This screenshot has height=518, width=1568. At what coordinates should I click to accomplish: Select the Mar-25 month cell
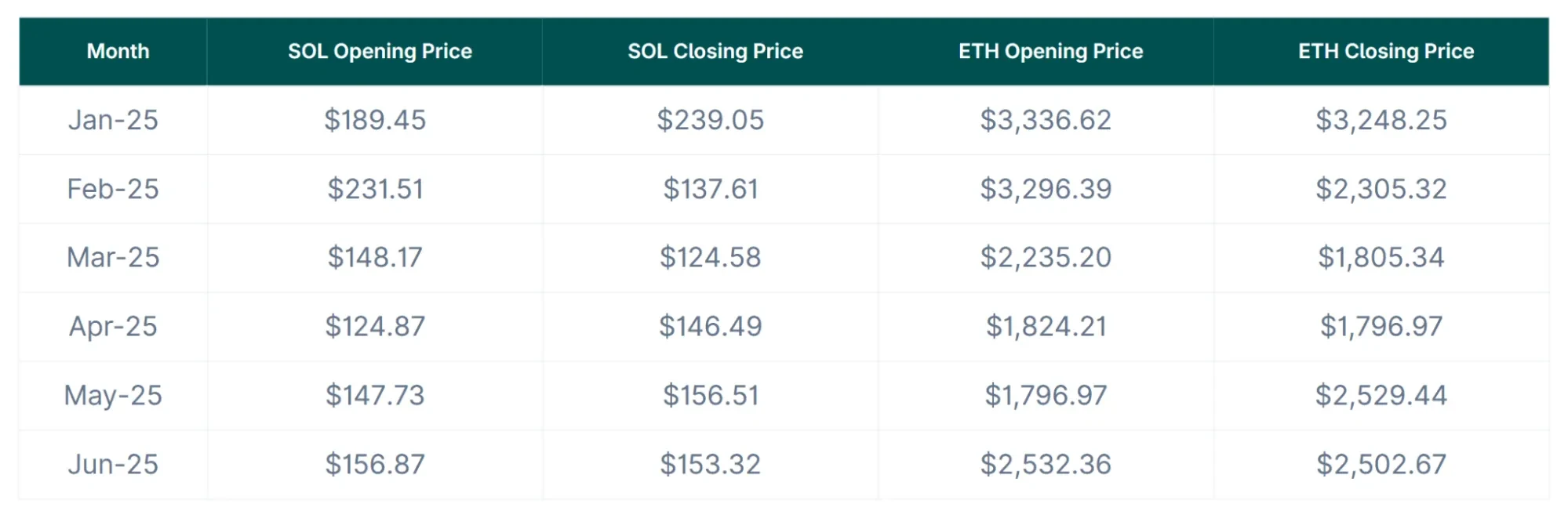pos(113,257)
